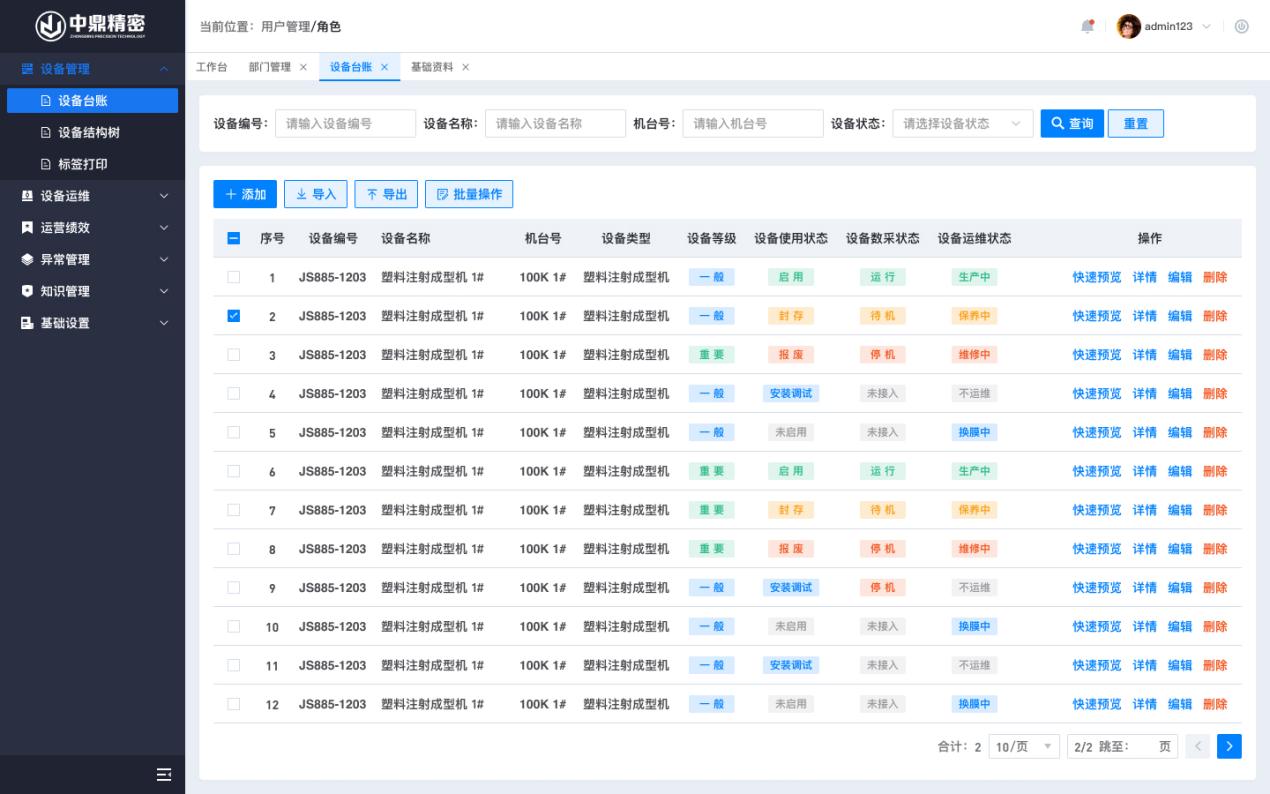The image size is (1270, 794).
Task: Uncheck the row 2 checkbox
Action: (234, 316)
